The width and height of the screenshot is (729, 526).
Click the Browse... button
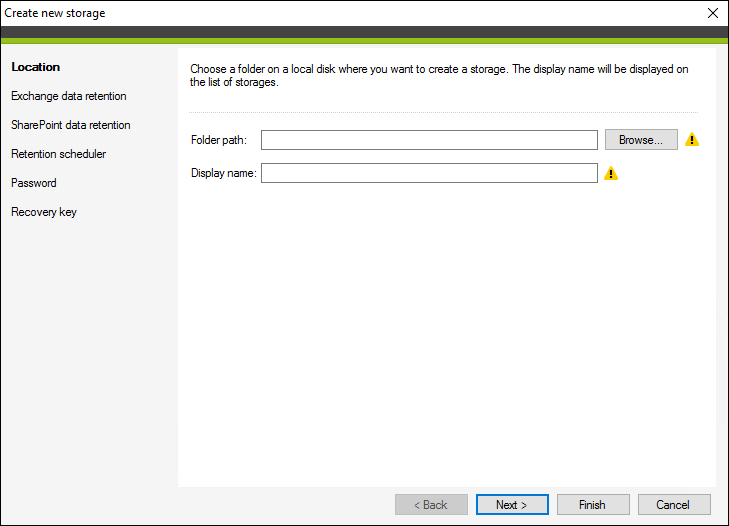click(641, 140)
